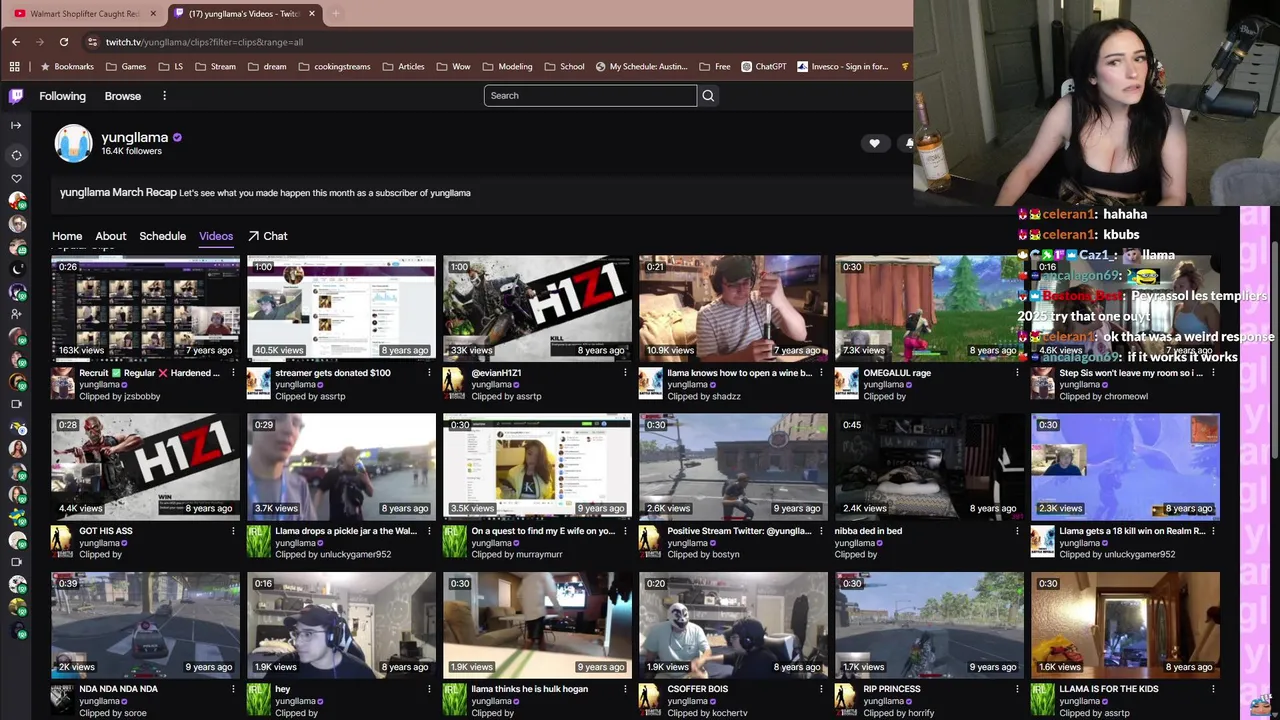Expand the left sidebar arrow
Screen dimensions: 1280x720
[16, 125]
